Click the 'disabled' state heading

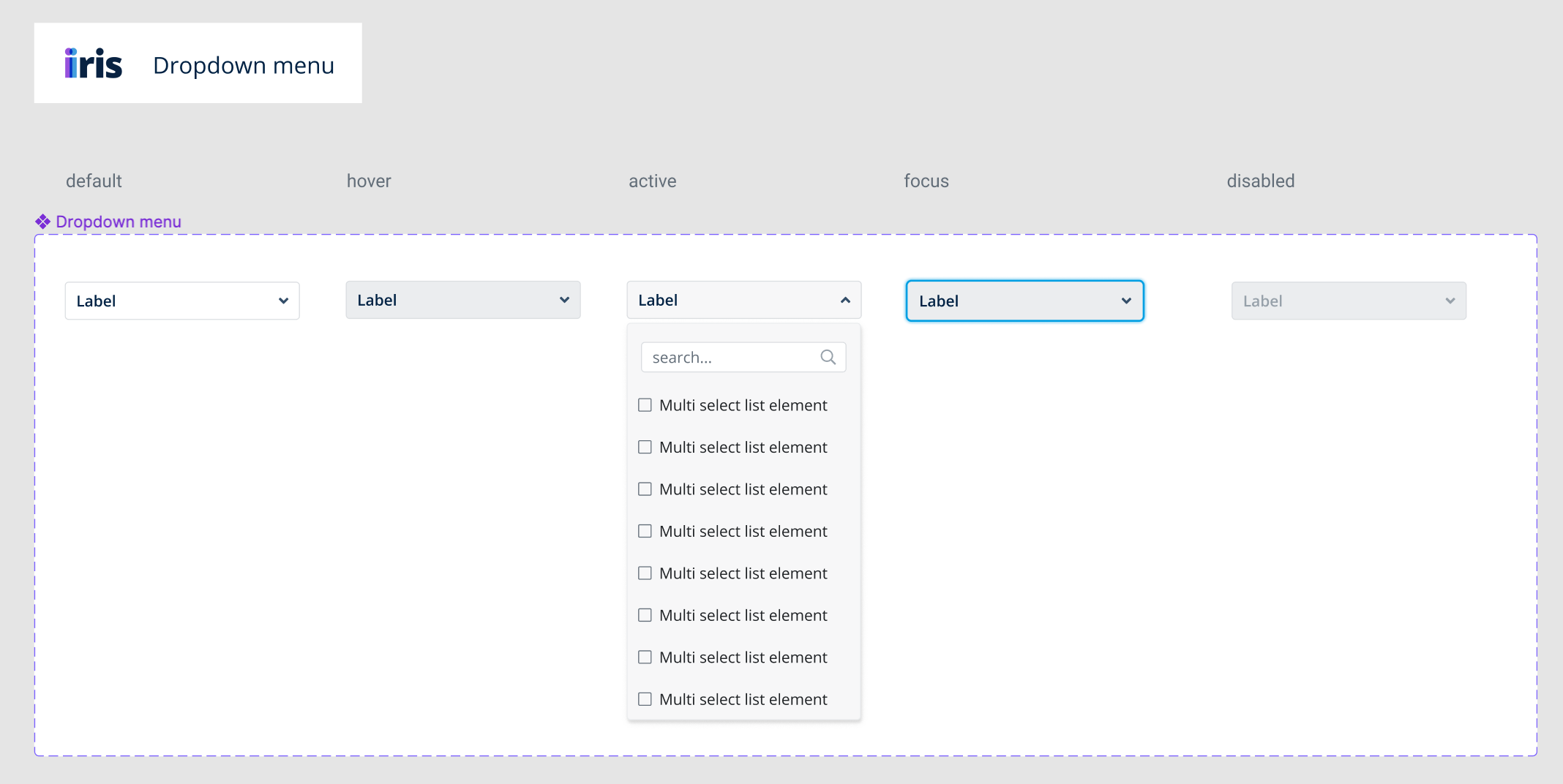[1261, 181]
